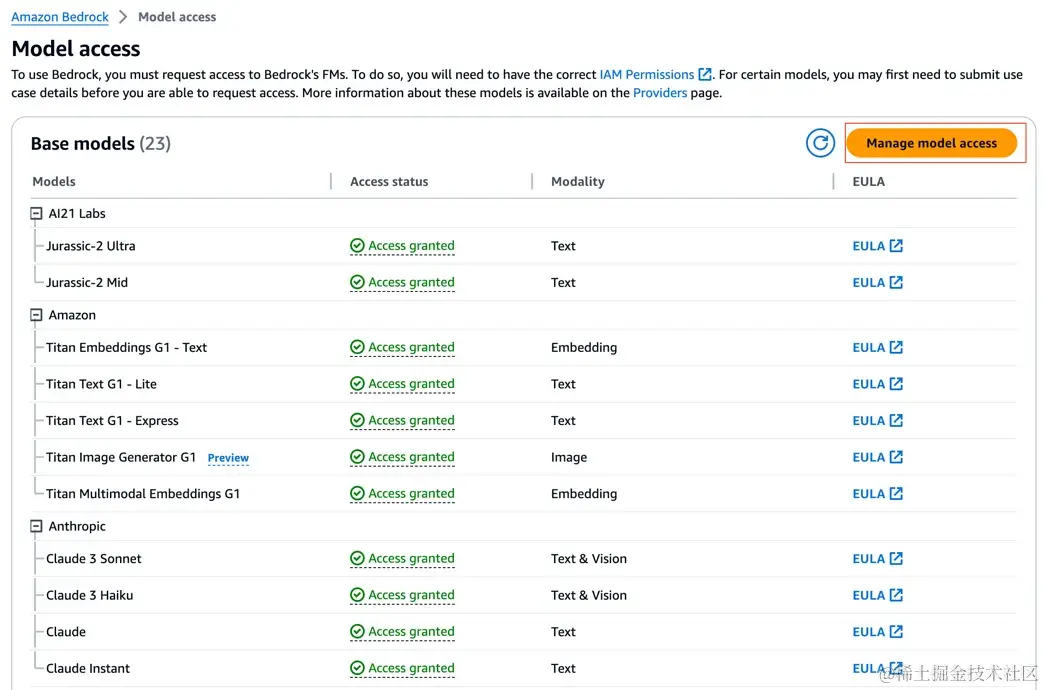Collapse the AI21 Labs provider group
Viewport: 1045px width, 690px height.
tap(36, 214)
